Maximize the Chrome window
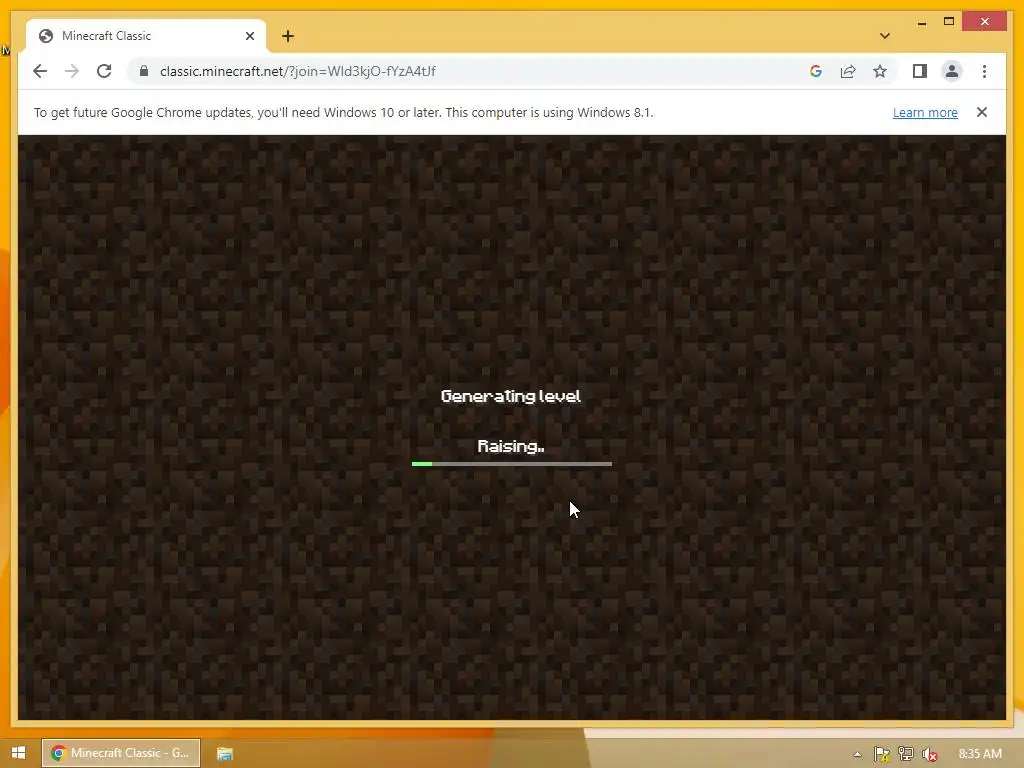 pos(949,22)
